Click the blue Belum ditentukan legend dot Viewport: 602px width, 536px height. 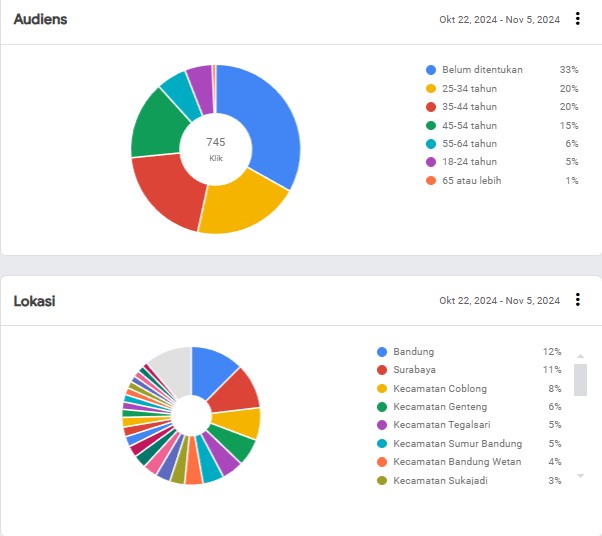pos(431,70)
